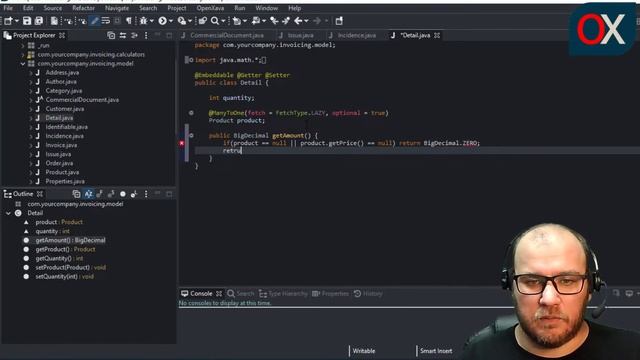640x360 pixels.
Task: Toggle Show Whitespace Characters pilcrow icon
Action: [x=129, y=21]
